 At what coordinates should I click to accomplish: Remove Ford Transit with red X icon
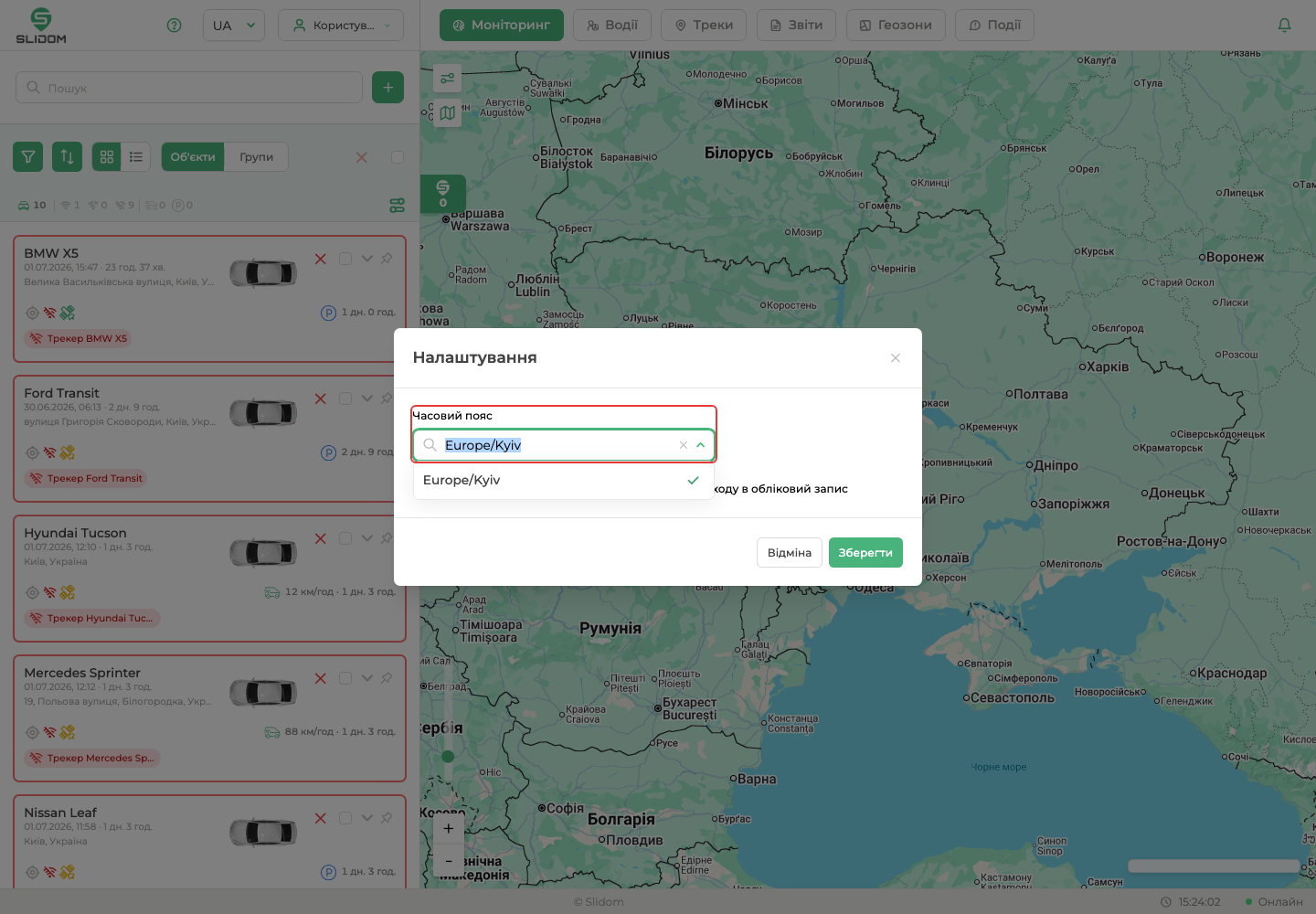click(x=321, y=399)
